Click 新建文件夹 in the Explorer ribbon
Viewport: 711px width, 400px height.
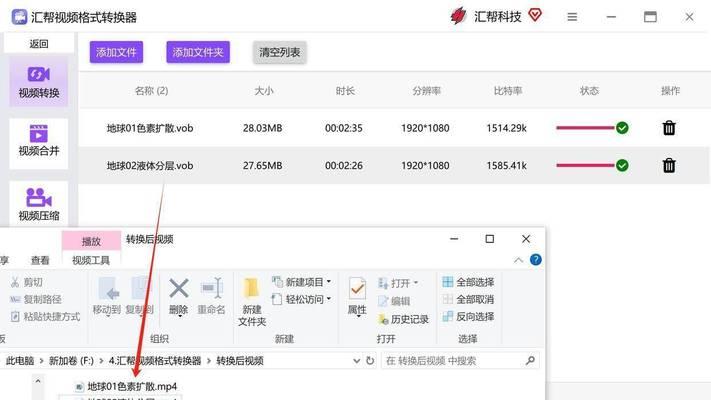tap(252, 302)
